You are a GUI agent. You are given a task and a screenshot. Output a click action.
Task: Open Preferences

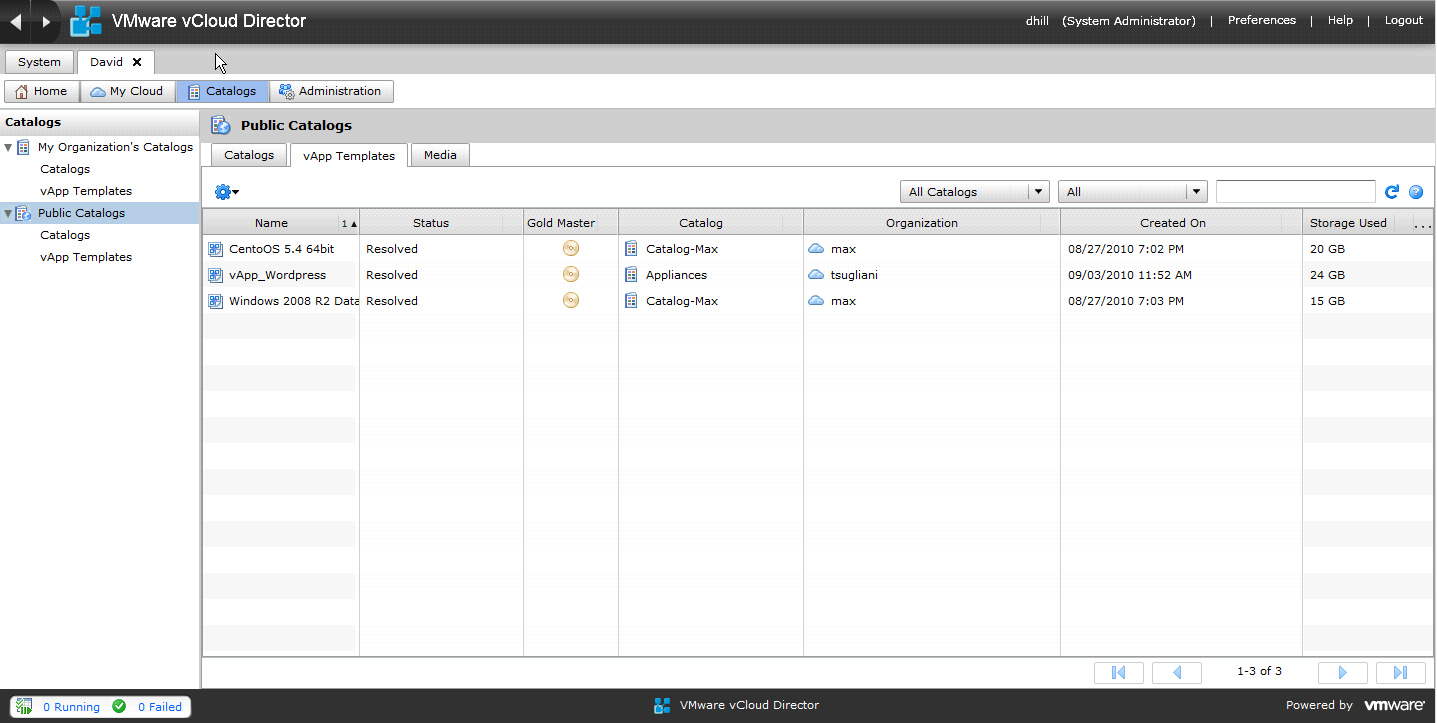(1262, 20)
